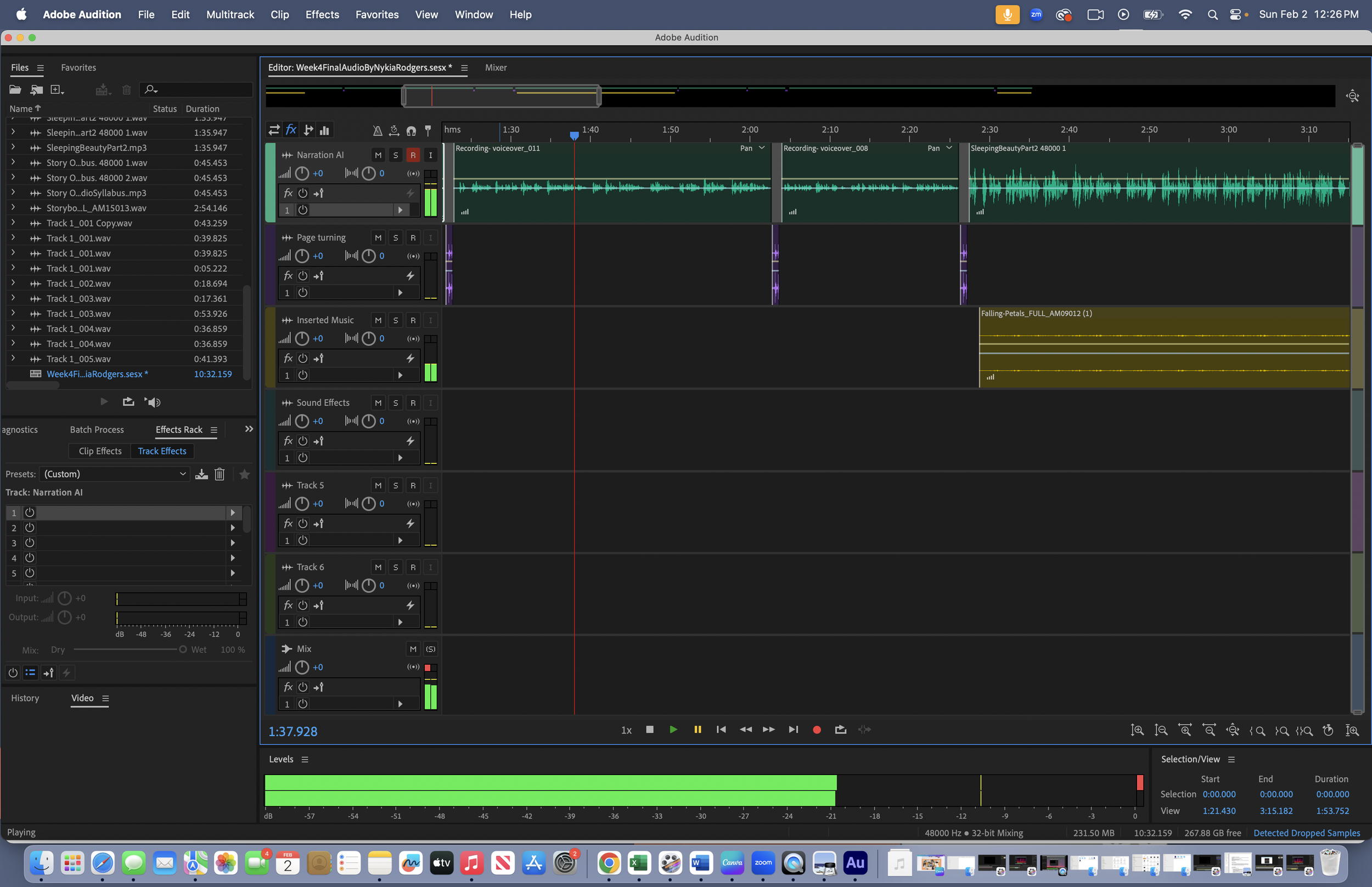1372x887 pixels.
Task: Open the Presets (Custom) dropdown
Action: tap(115, 474)
